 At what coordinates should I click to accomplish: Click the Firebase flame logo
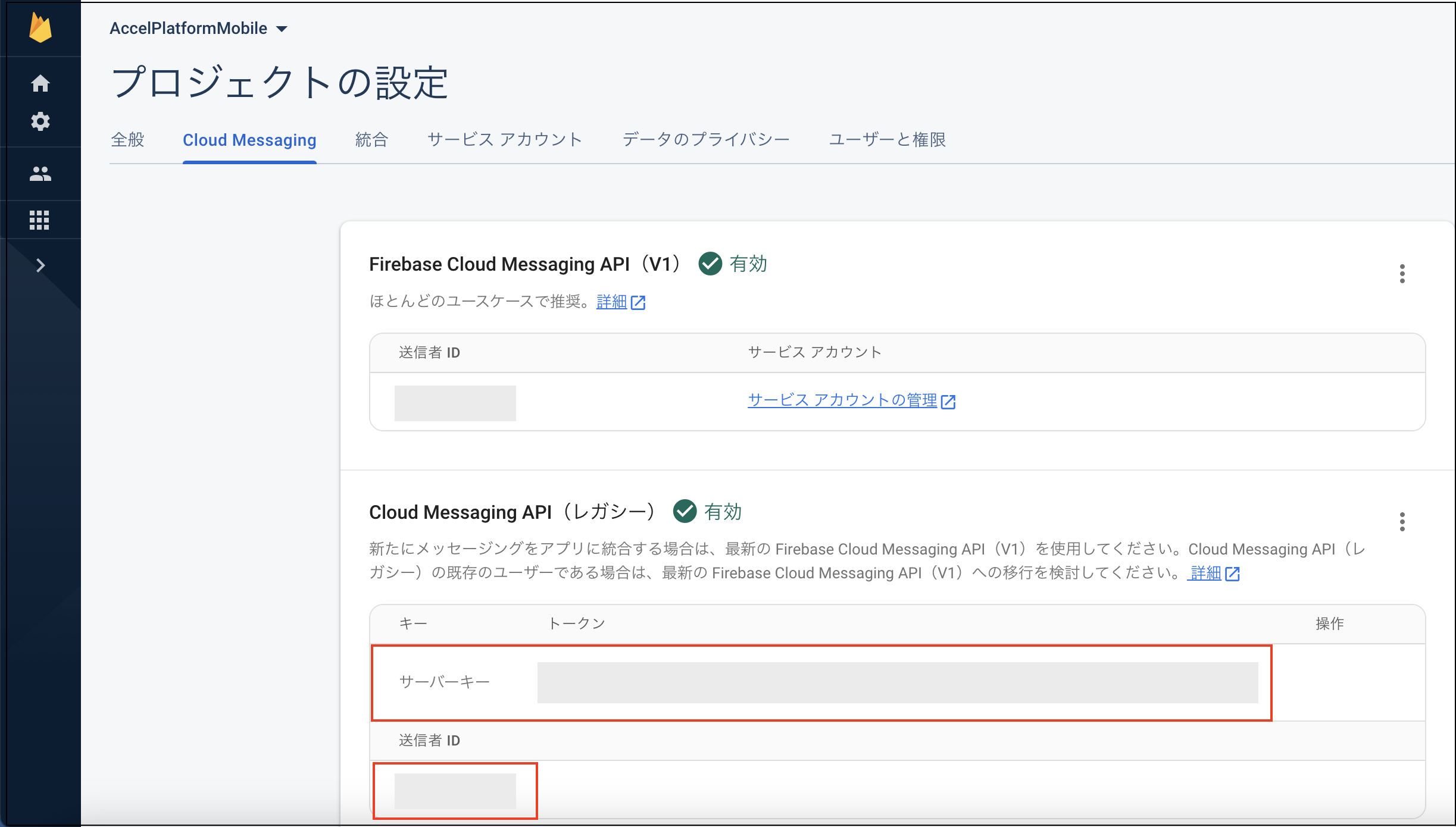pos(40,28)
